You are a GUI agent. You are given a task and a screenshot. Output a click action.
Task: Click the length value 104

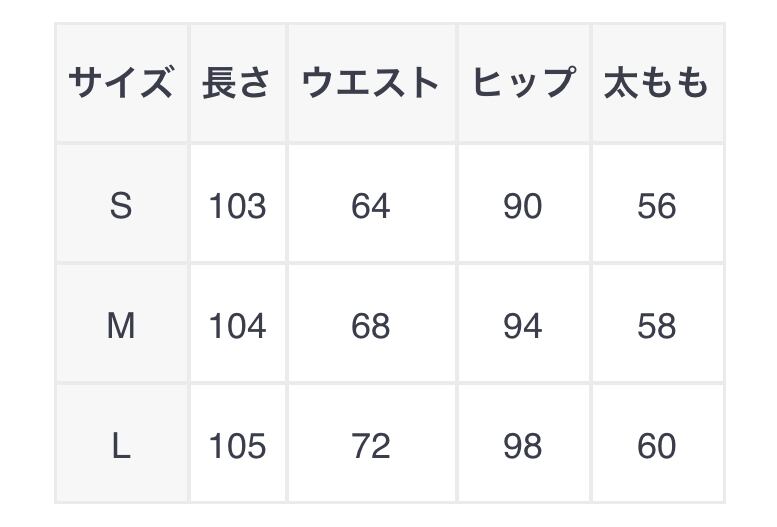237,326
